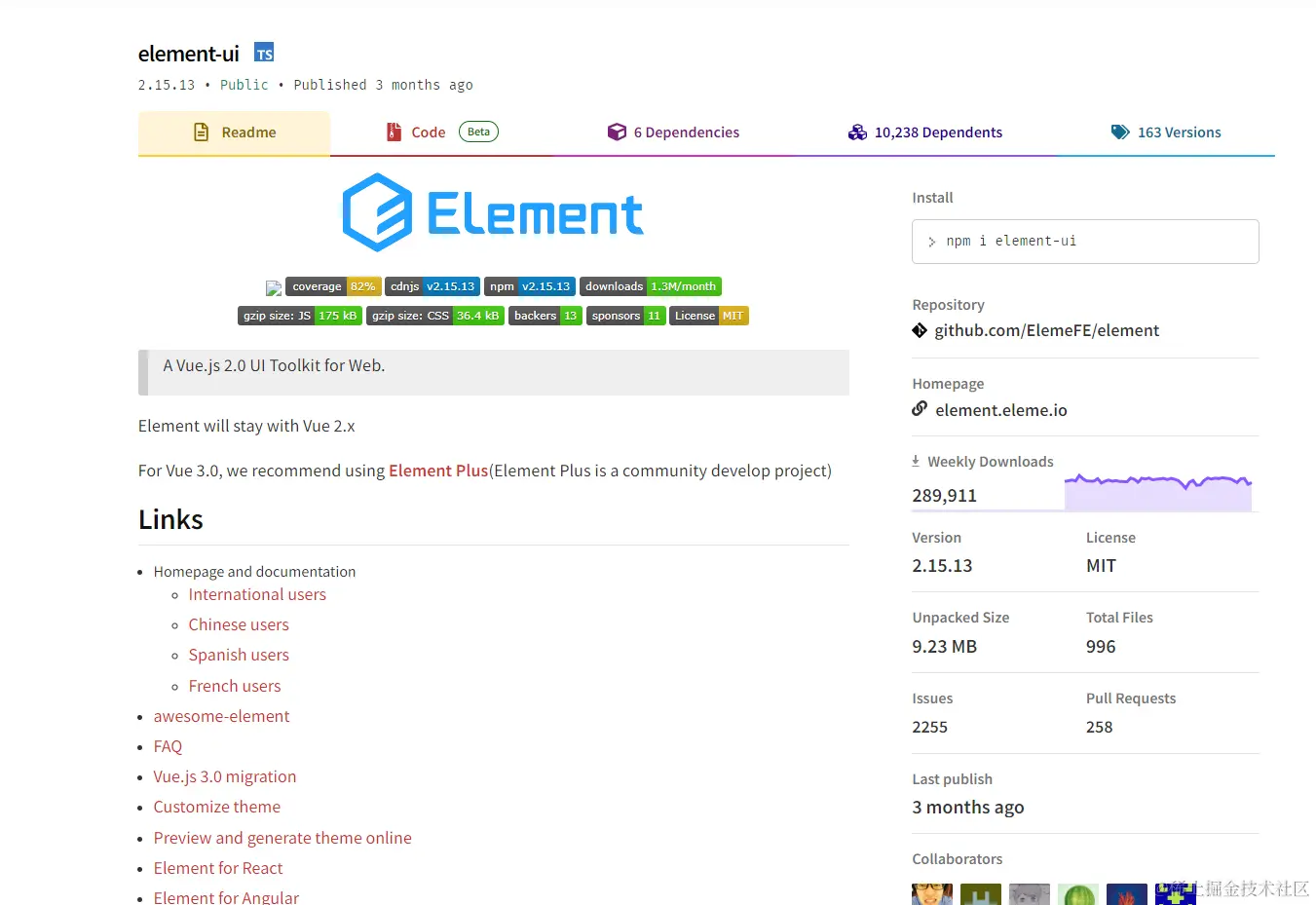The image size is (1316, 905).
Task: Click the cdnjs v2.15.13 badge
Action: [x=432, y=286]
